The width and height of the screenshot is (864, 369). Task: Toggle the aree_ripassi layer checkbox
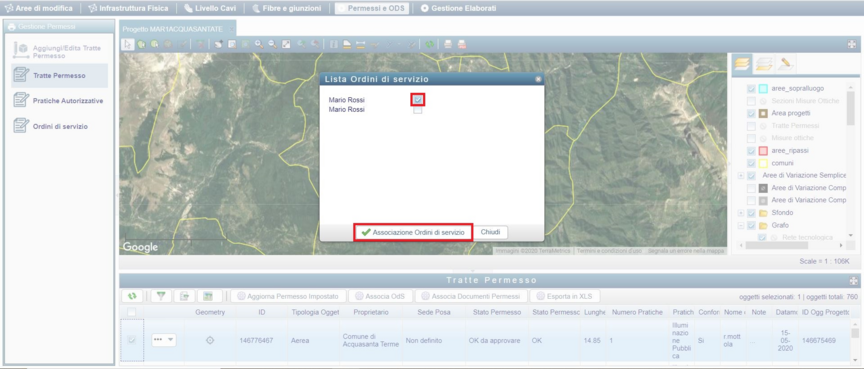pos(750,150)
